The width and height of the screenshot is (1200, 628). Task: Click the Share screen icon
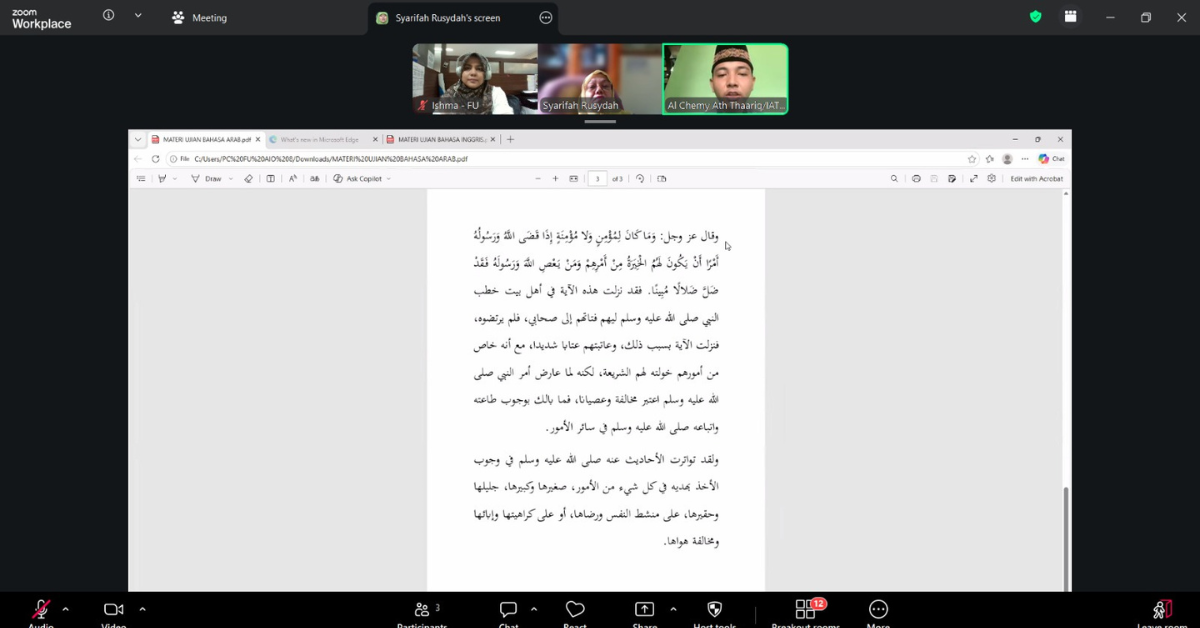(645, 609)
